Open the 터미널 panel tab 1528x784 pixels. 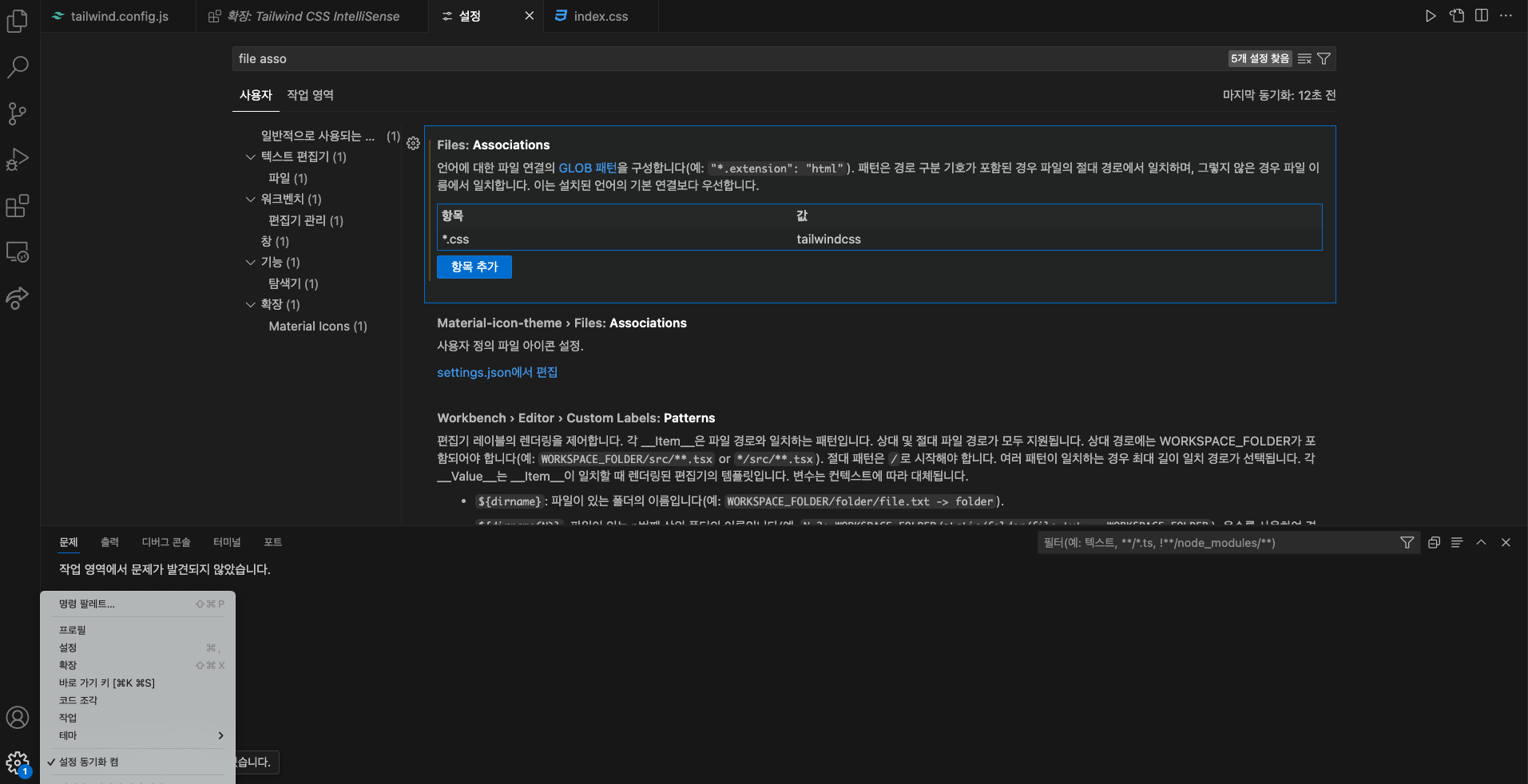point(227,542)
